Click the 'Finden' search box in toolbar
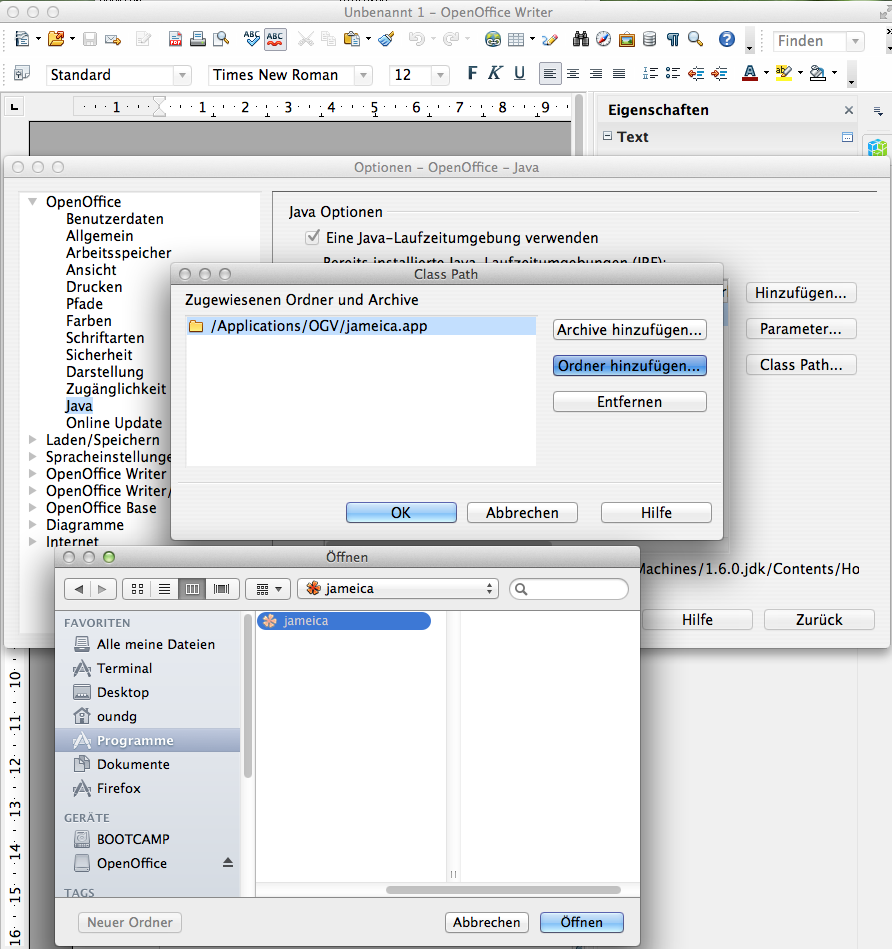 812,41
